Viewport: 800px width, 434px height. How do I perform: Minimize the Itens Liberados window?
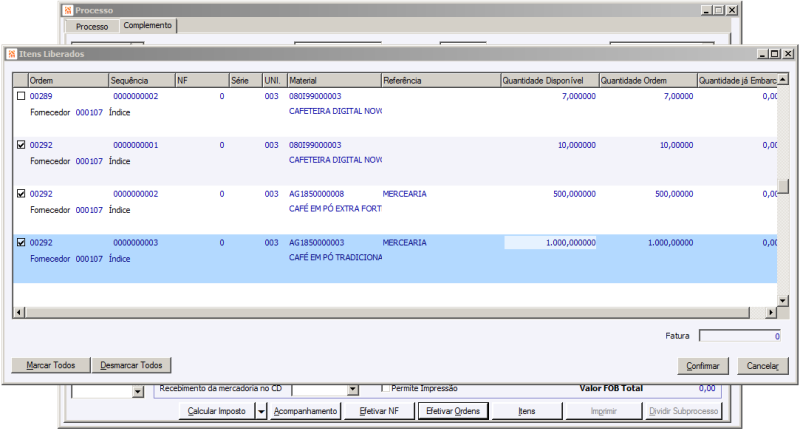pyautogui.click(x=763, y=54)
